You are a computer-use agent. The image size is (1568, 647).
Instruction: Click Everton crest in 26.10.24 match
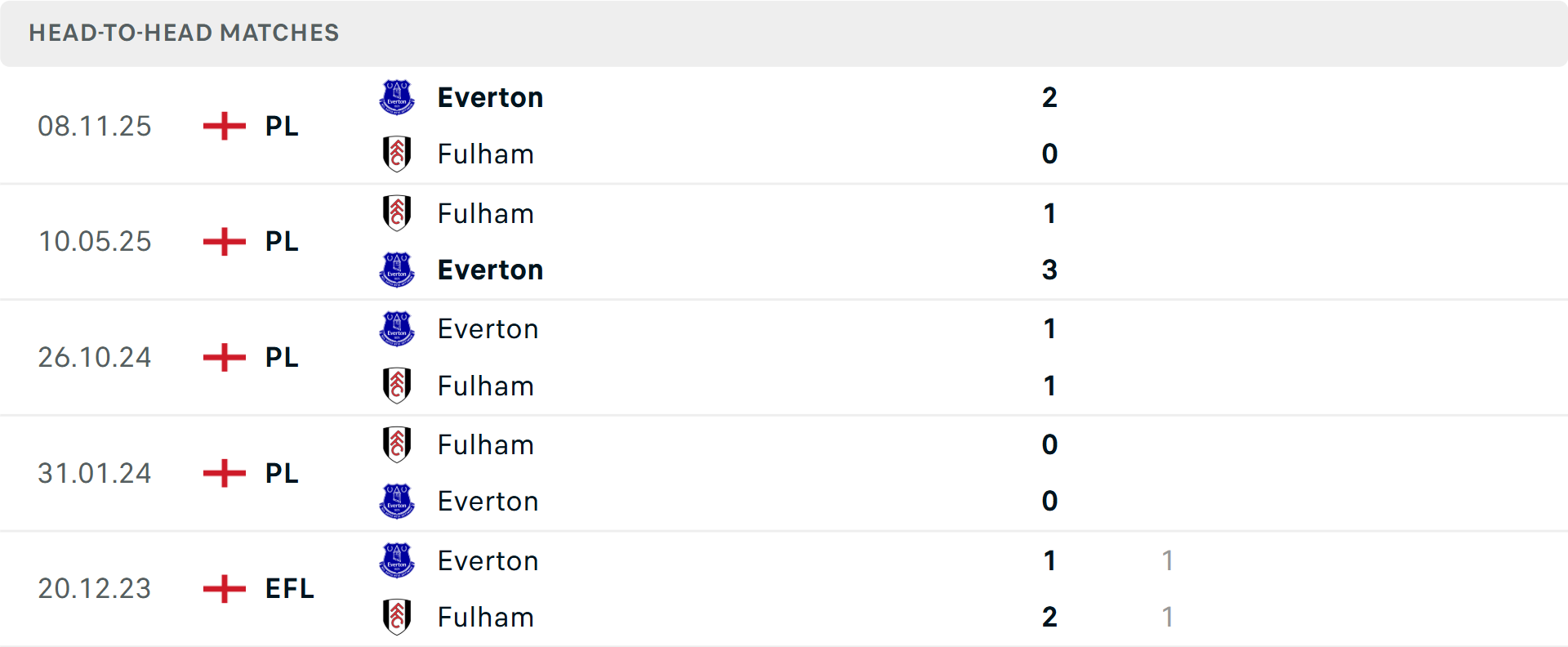(x=397, y=328)
